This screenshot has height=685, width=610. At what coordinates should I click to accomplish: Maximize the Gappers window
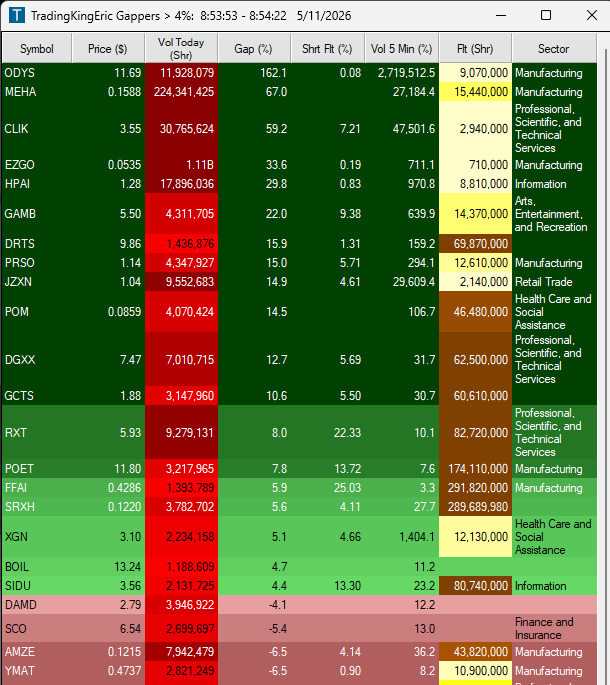click(546, 16)
